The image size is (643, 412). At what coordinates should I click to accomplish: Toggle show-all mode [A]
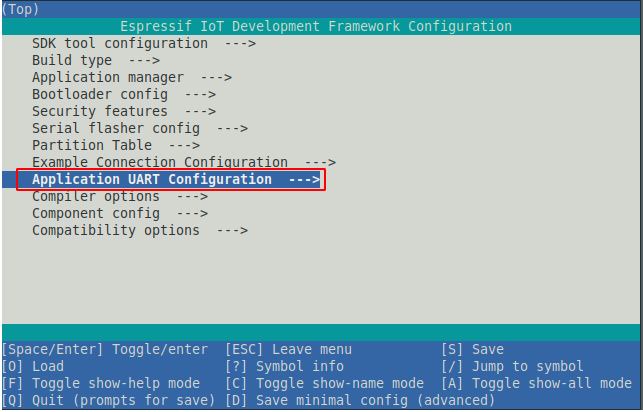[x=536, y=383]
